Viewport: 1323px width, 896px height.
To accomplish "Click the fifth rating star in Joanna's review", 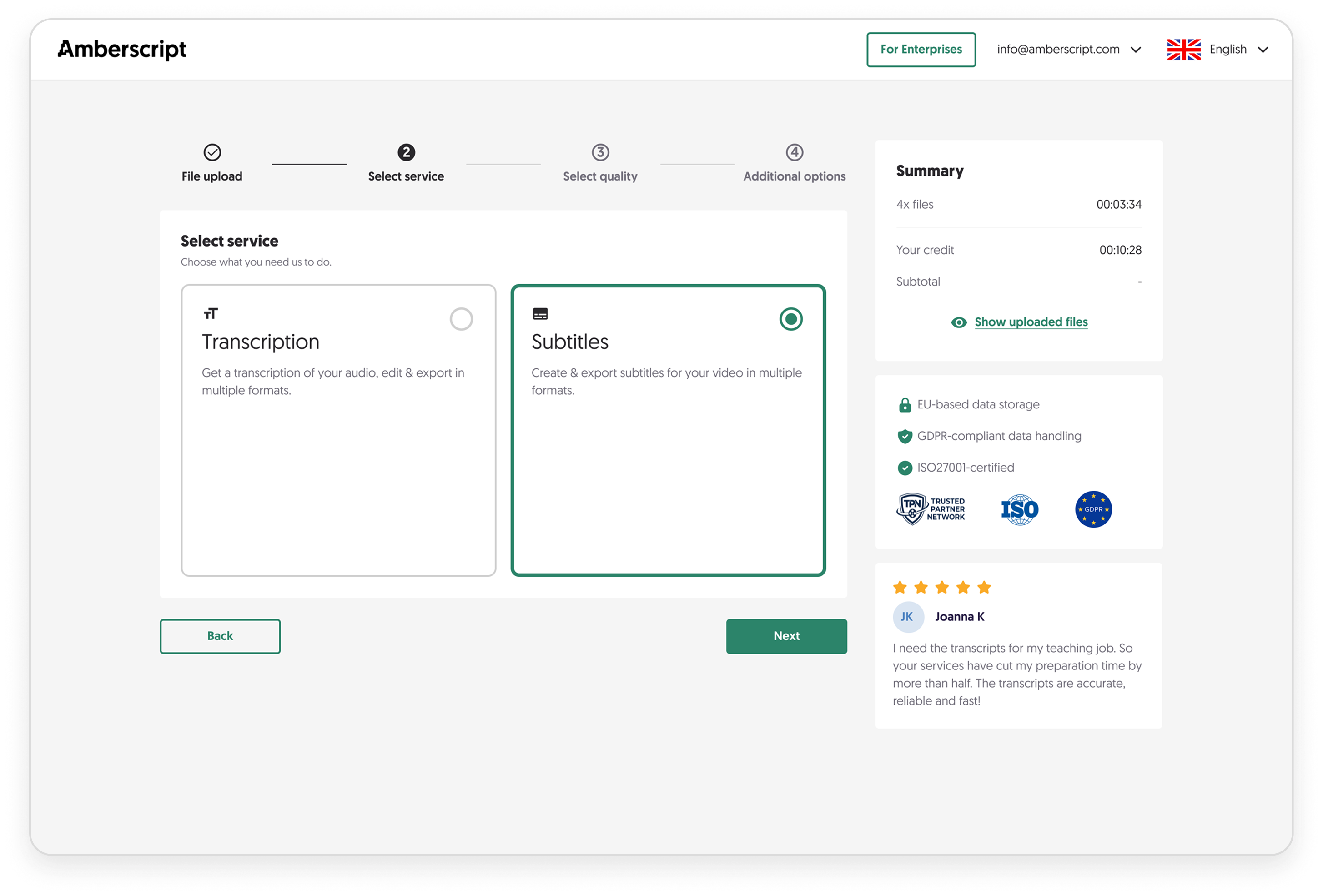I will [984, 586].
